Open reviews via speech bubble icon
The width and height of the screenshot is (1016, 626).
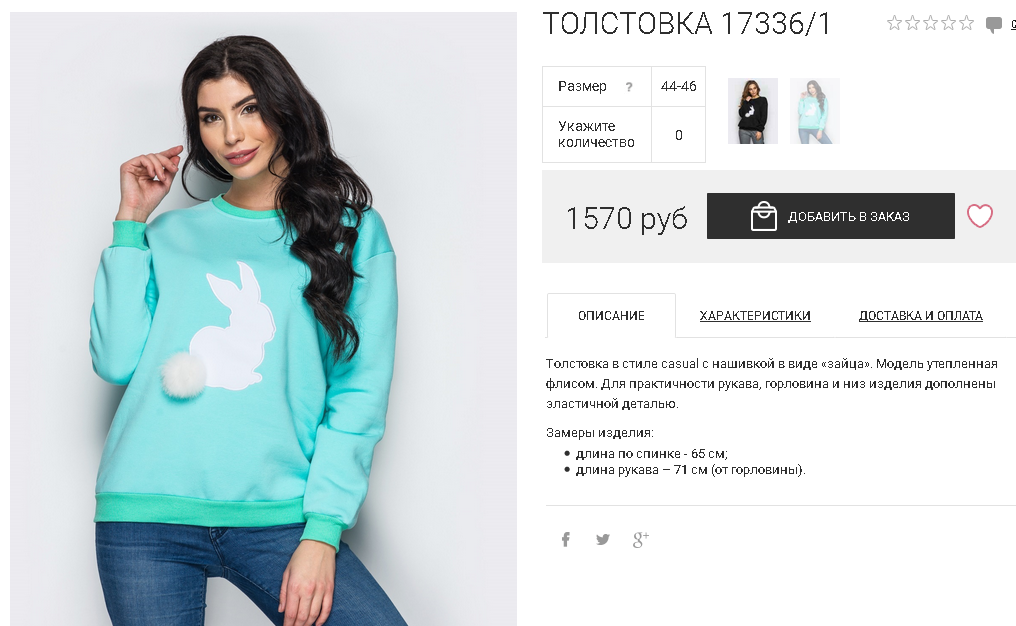point(993,25)
